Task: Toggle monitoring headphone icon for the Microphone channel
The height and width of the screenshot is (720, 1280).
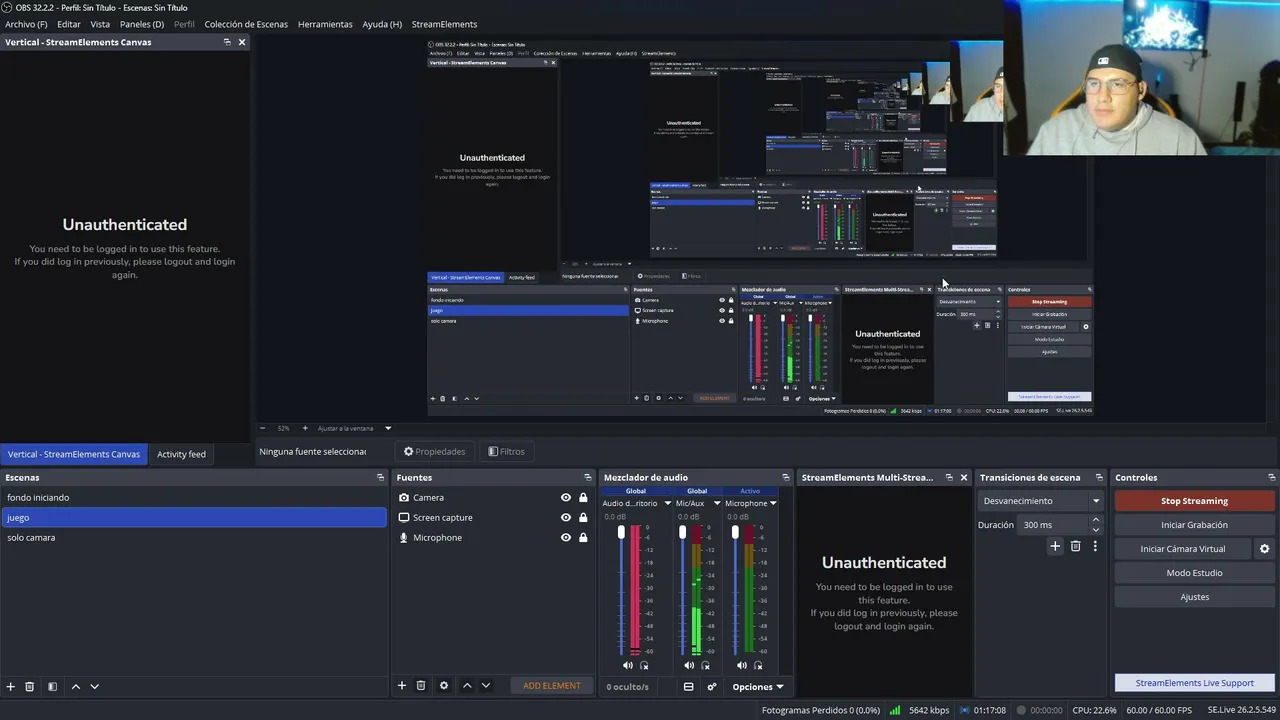Action: click(757, 665)
